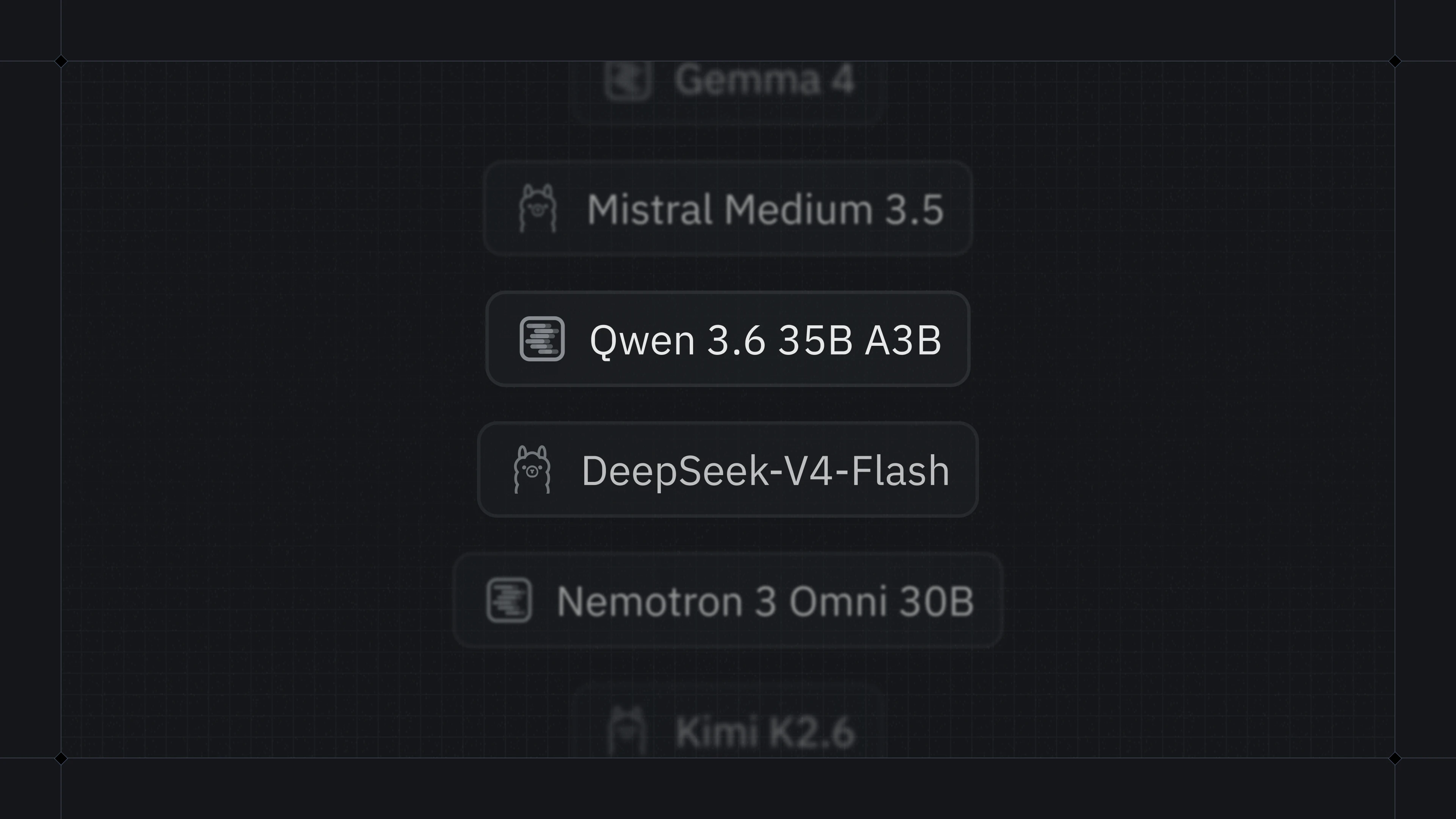This screenshot has height=819, width=1456.
Task: Choose the DeepSeek-V4-Flash model label
Action: click(765, 470)
